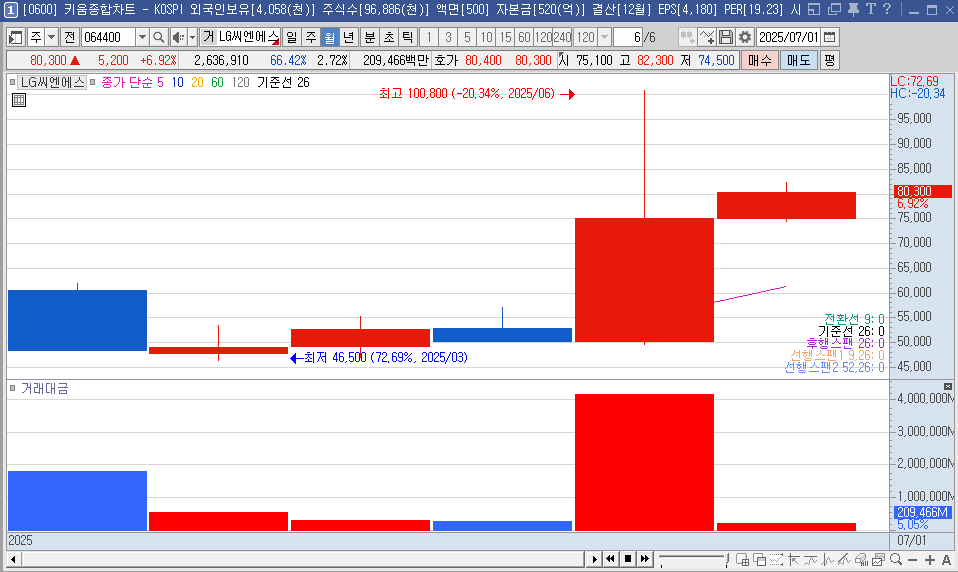Zoom out with the minus icon

tap(913, 560)
